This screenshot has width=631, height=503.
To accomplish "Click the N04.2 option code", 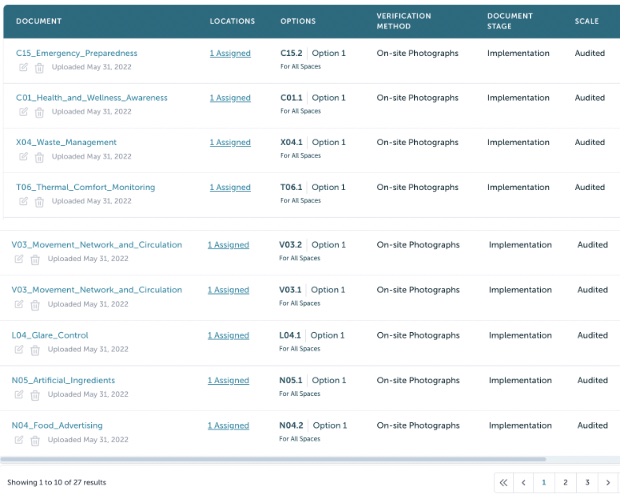I will [x=291, y=425].
